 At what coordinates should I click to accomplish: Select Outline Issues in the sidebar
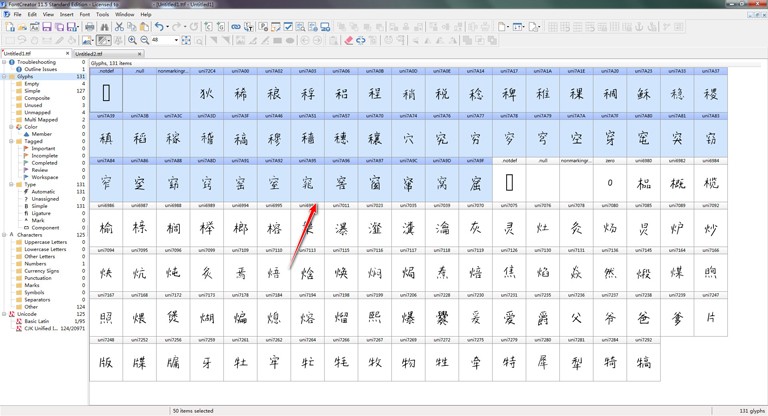[34, 69]
